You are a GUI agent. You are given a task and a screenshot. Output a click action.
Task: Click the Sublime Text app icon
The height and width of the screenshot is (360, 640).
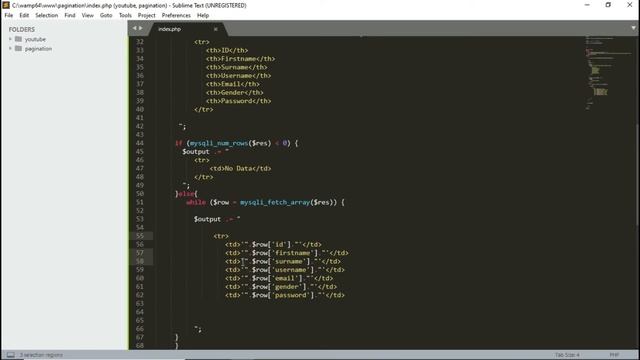6,5
